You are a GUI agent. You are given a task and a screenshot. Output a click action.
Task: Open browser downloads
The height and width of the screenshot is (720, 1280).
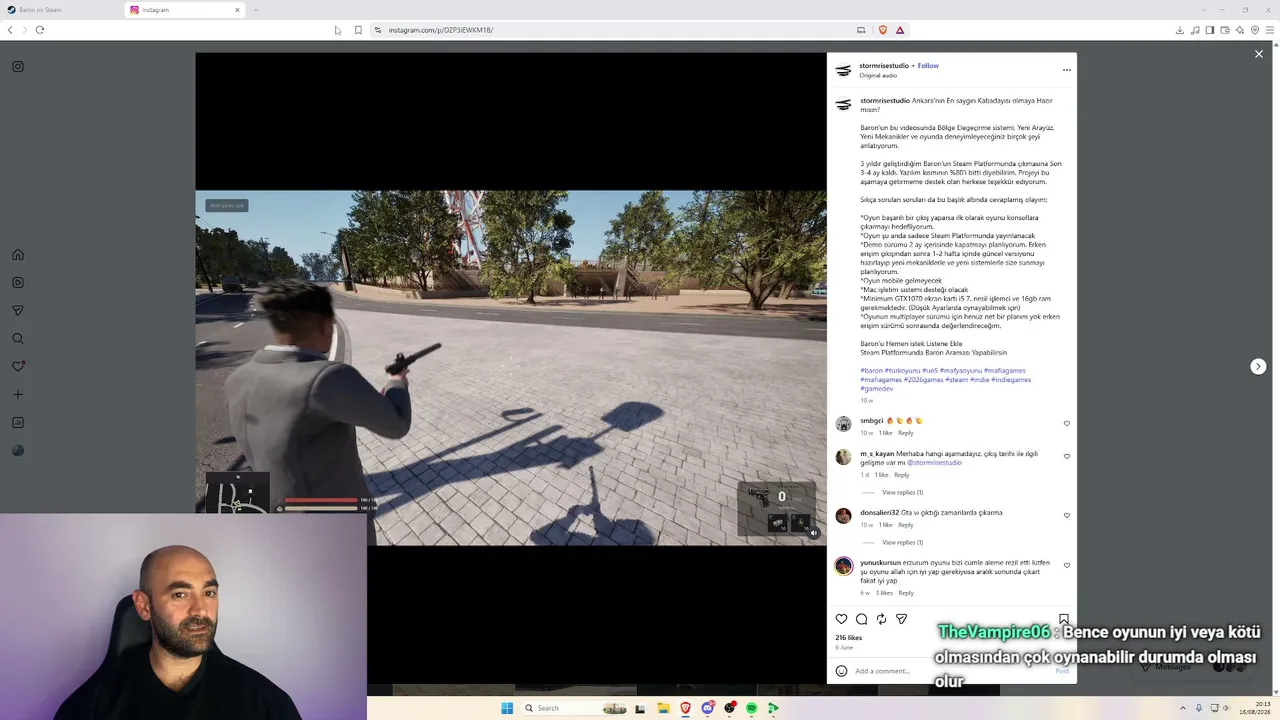pos(1180,30)
